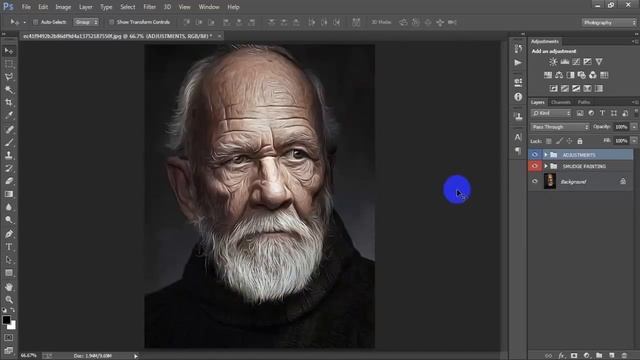Add a Color Balance adjustment
This screenshot has height=360, width=640.
click(x=559, y=75)
